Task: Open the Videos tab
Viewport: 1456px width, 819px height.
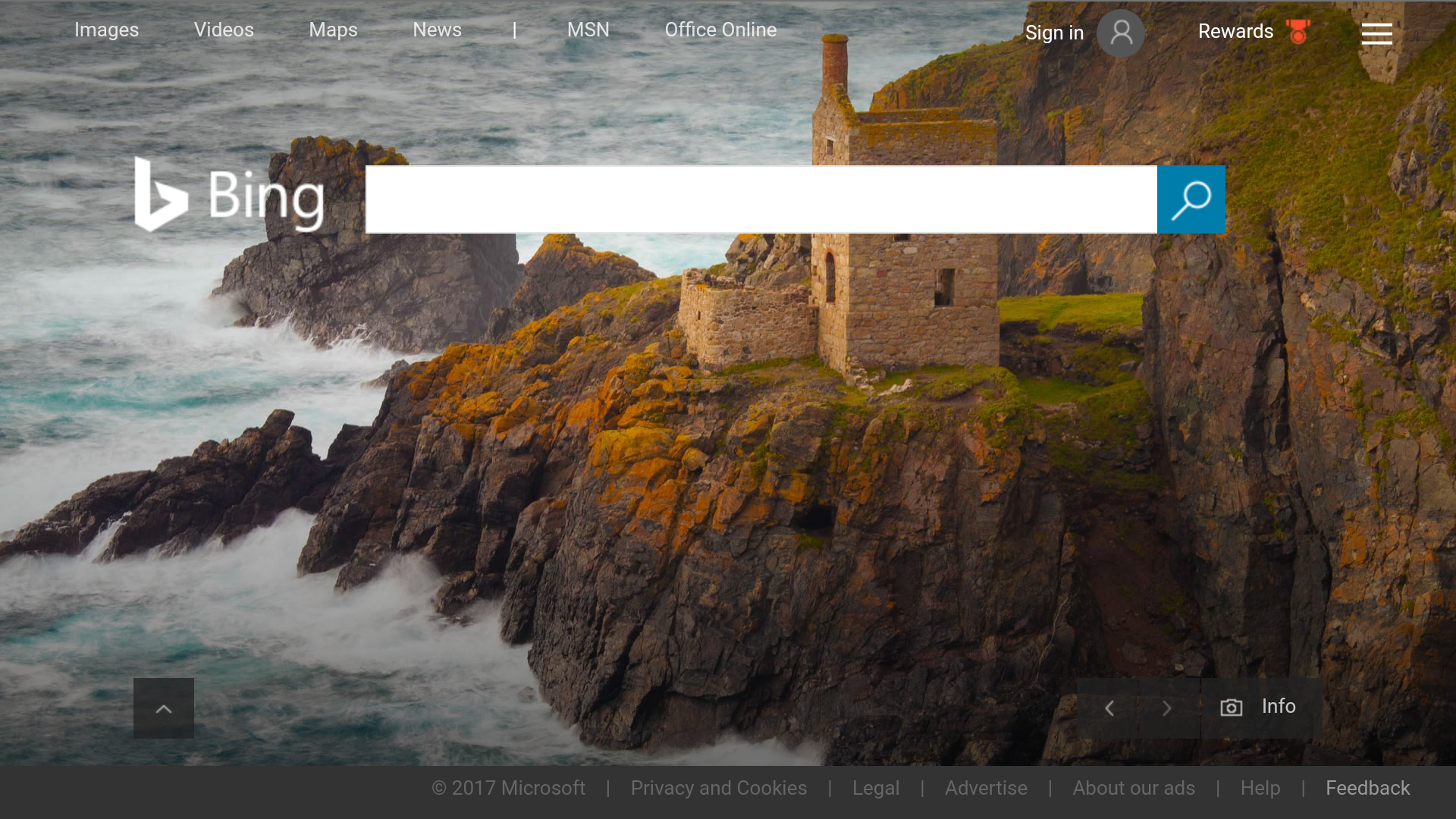Action: click(224, 30)
